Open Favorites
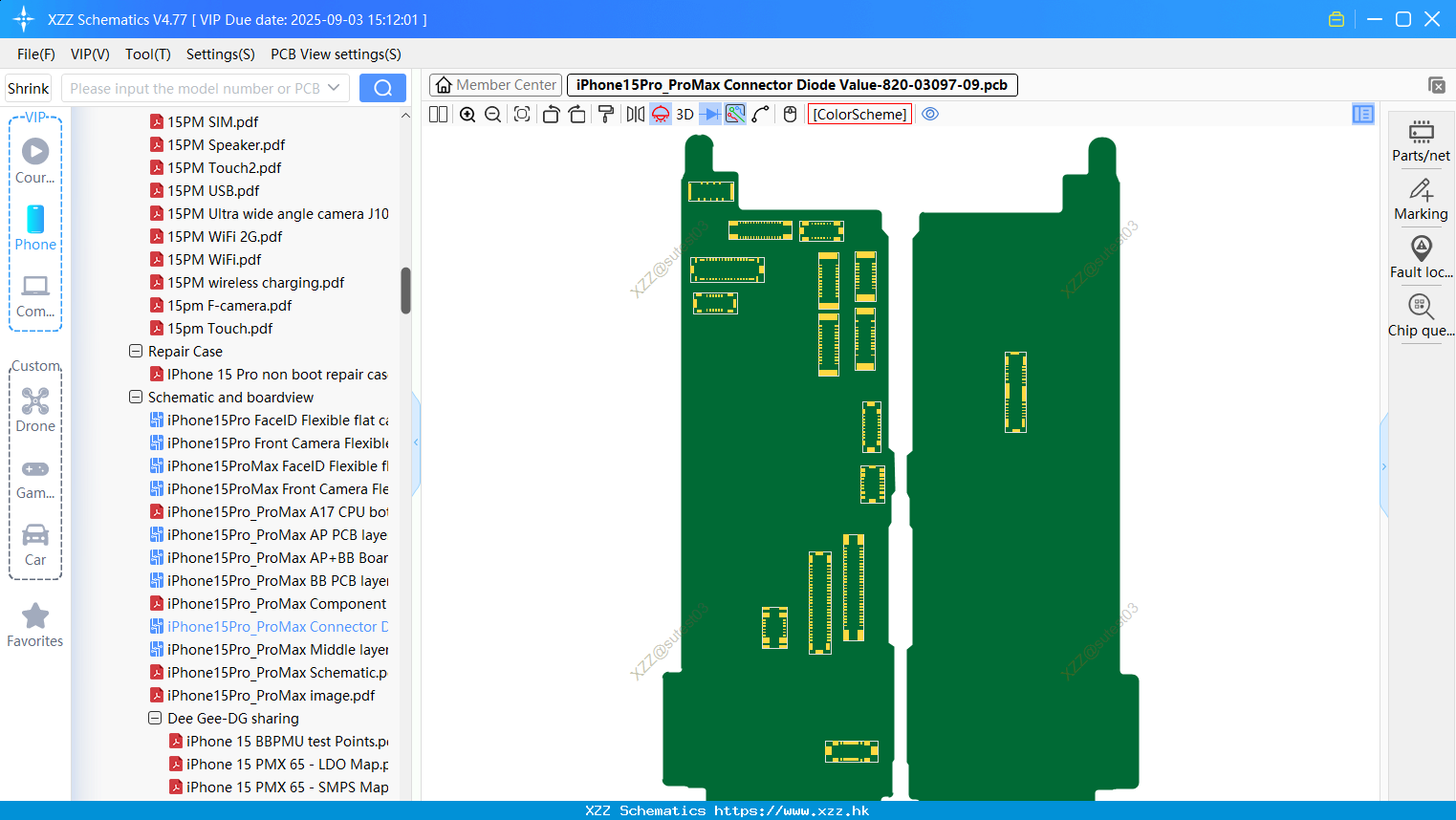This screenshot has height=820, width=1456. pos(35,625)
